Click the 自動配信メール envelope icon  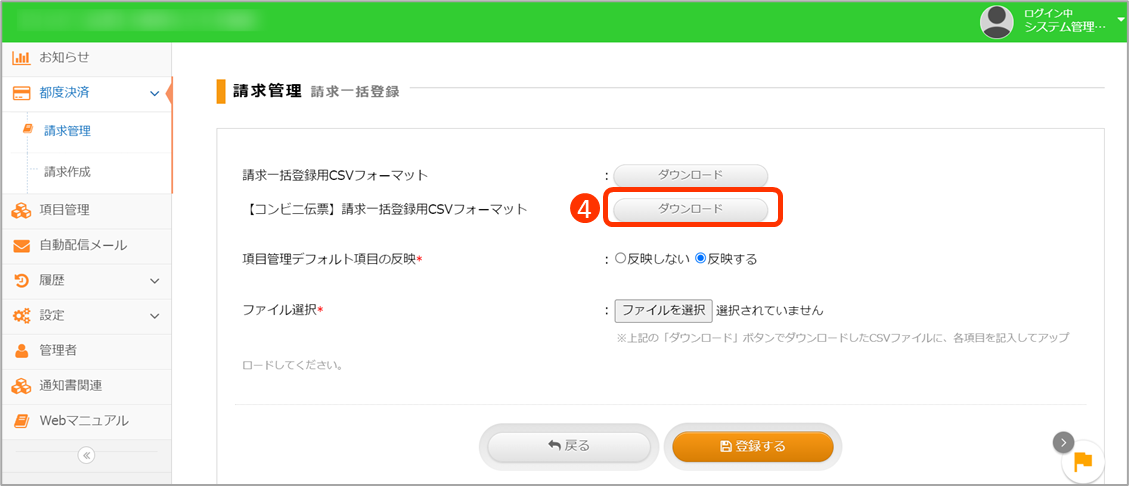21,246
